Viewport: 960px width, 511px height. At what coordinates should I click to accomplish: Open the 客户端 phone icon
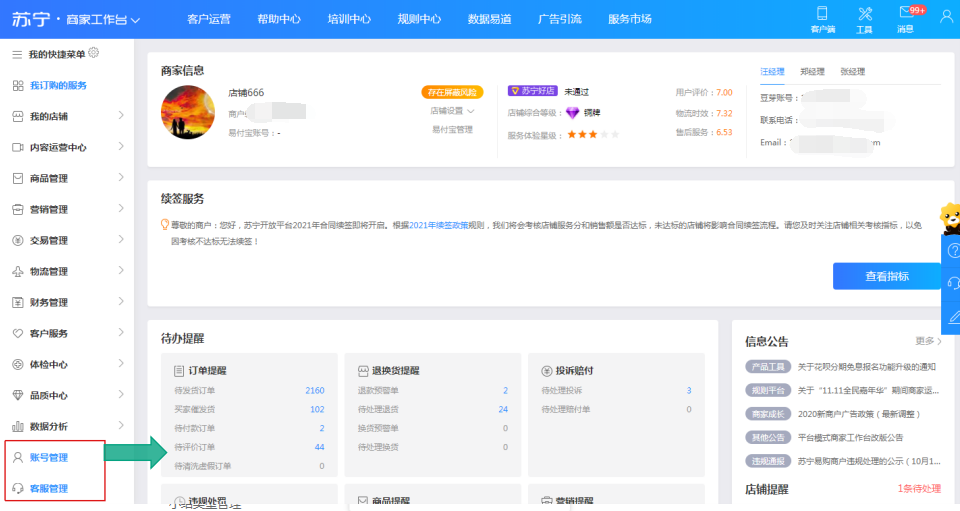(x=822, y=13)
